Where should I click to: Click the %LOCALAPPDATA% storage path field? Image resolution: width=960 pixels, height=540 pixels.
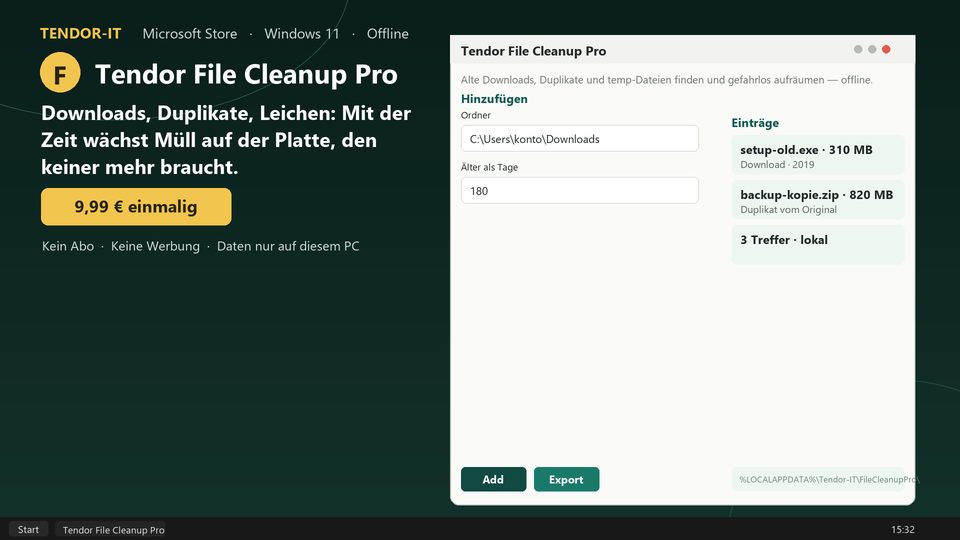click(817, 479)
